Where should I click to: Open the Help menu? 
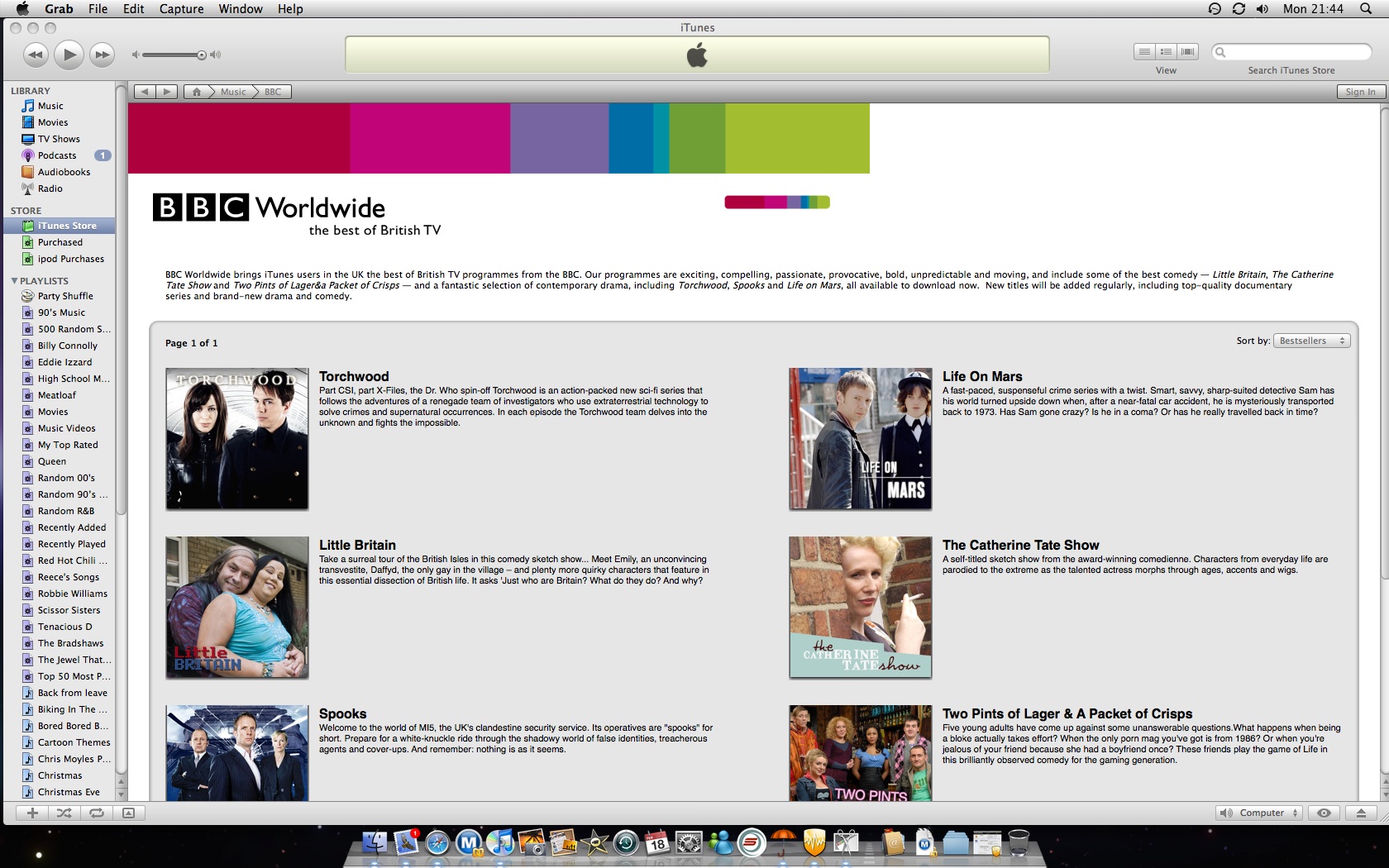click(x=290, y=9)
